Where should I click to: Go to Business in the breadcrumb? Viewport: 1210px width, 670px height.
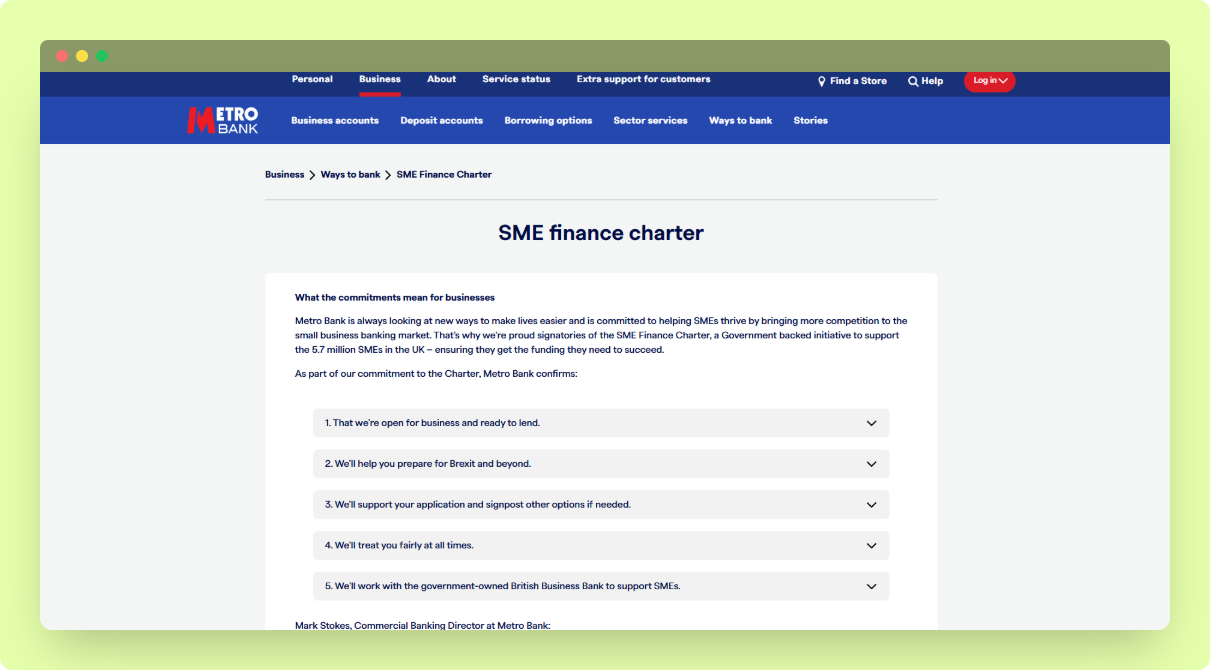click(x=284, y=174)
